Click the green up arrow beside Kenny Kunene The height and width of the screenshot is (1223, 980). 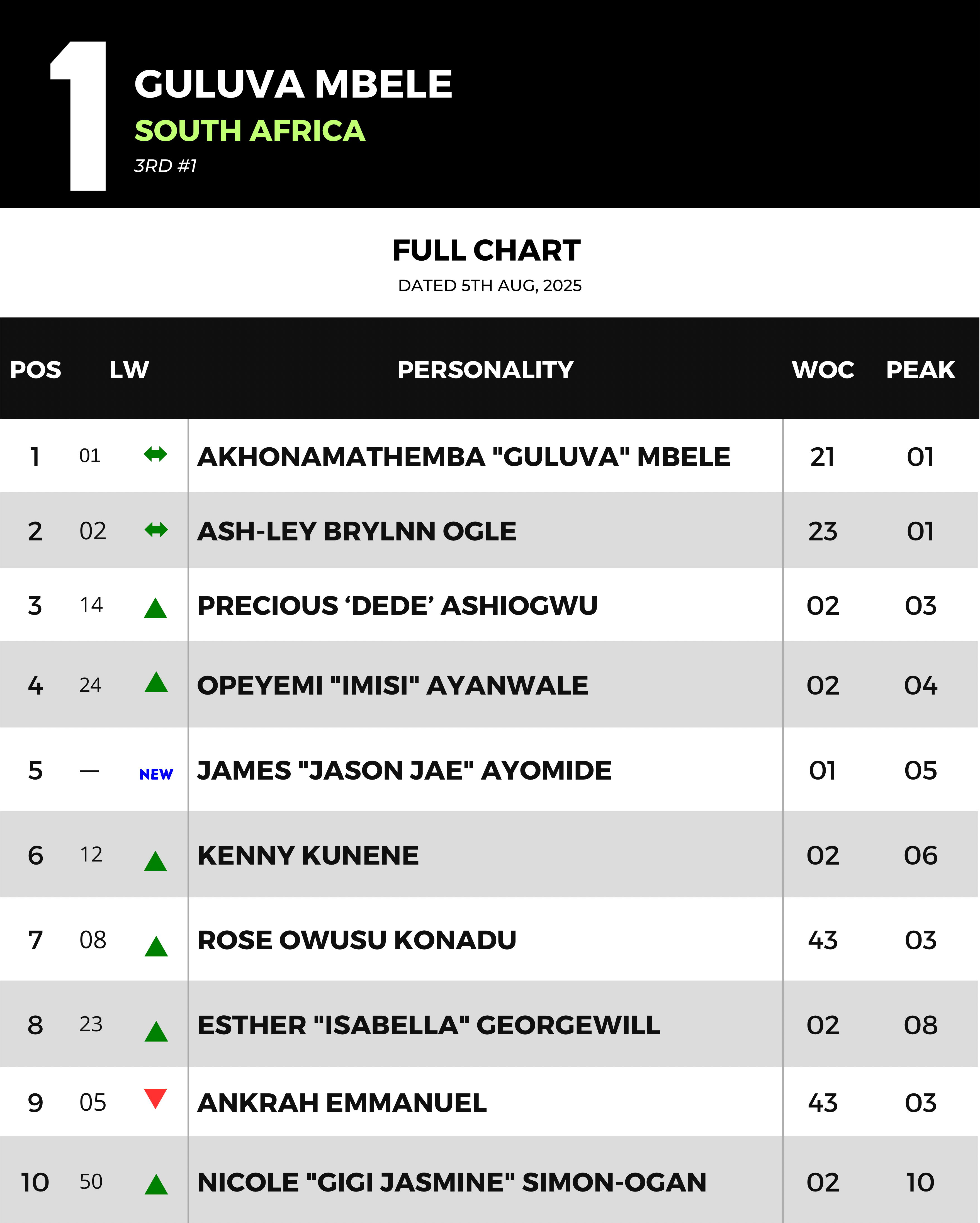(x=155, y=861)
